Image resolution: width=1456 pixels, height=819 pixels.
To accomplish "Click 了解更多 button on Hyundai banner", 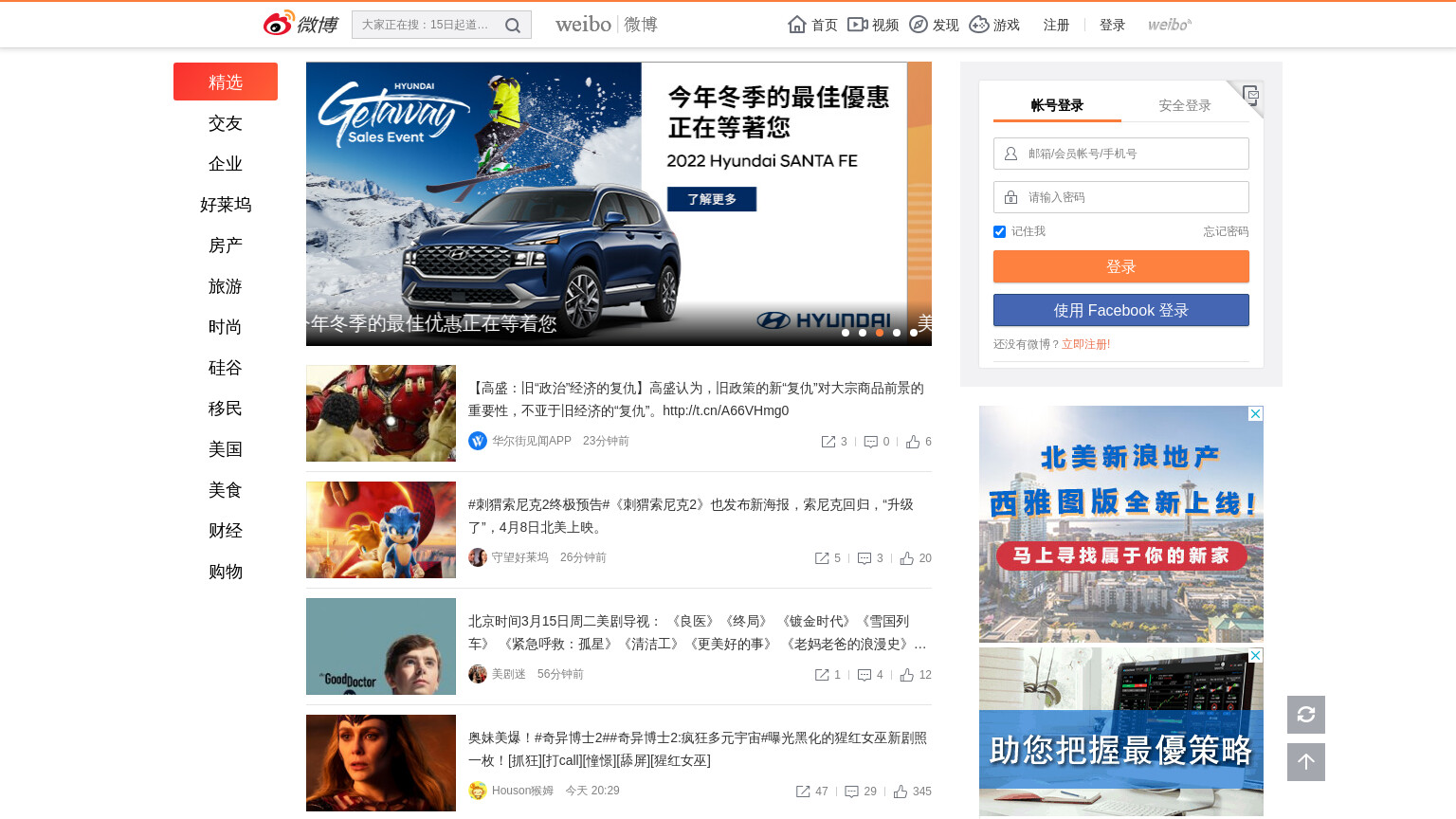I will tap(712, 199).
